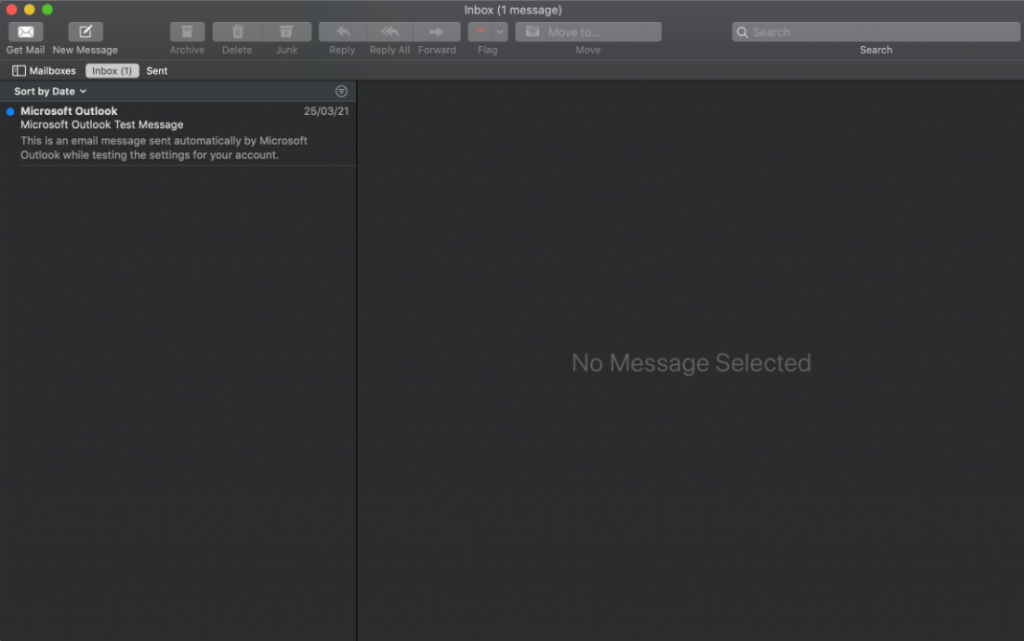1024x641 pixels.
Task: Open the Move to… mailbox dropdown
Action: 588,32
